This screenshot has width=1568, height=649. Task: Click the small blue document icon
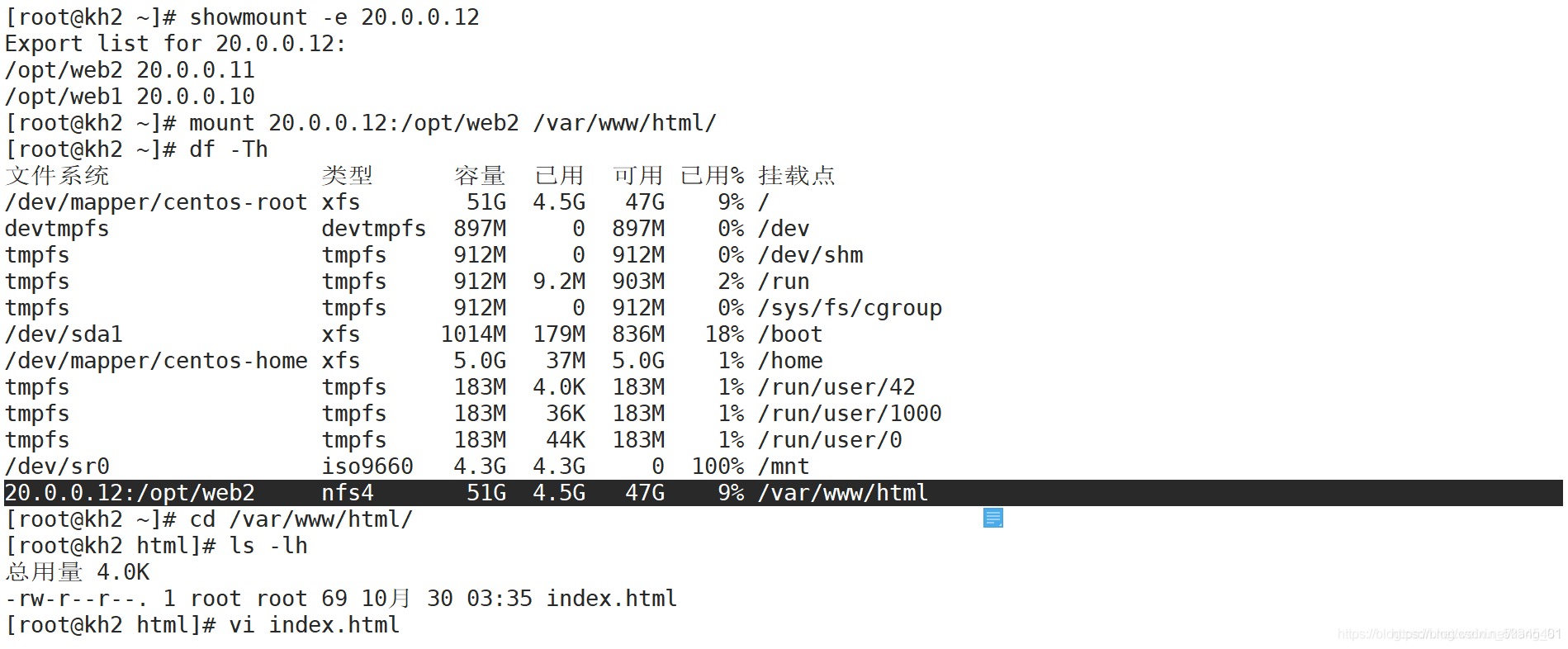993,518
